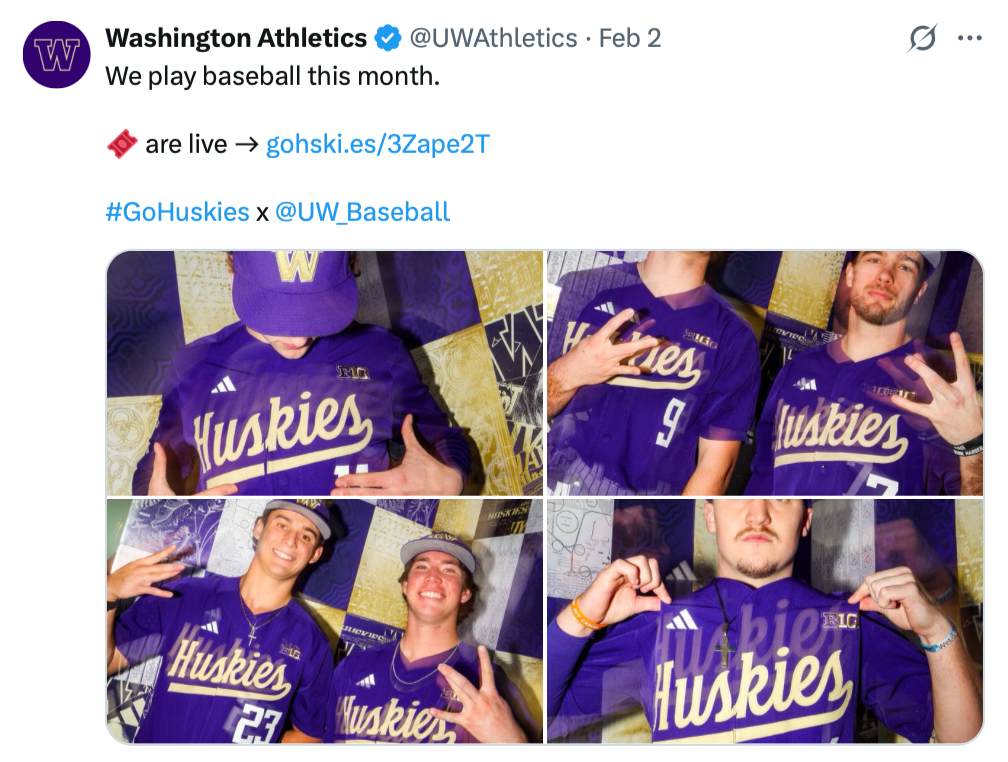This screenshot has height=762, width=1008.
Task: Open the top-right photo with jersey number 9
Action: click(x=764, y=372)
